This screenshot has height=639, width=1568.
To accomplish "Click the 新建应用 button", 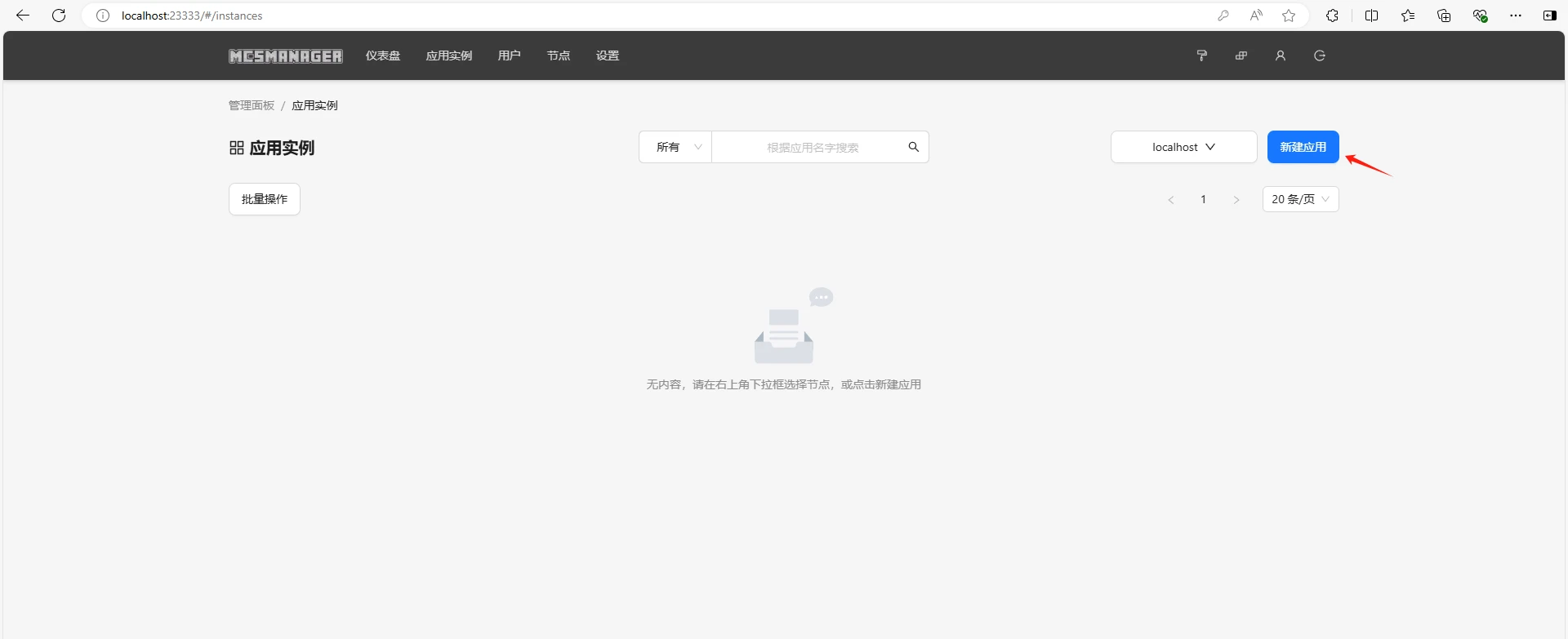I will click(x=1303, y=147).
